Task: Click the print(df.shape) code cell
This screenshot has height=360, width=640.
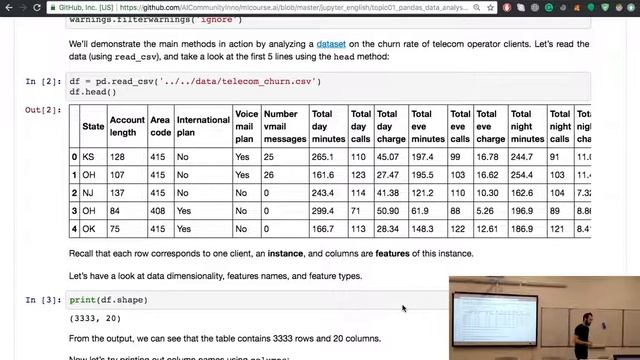Action: click(x=257, y=300)
